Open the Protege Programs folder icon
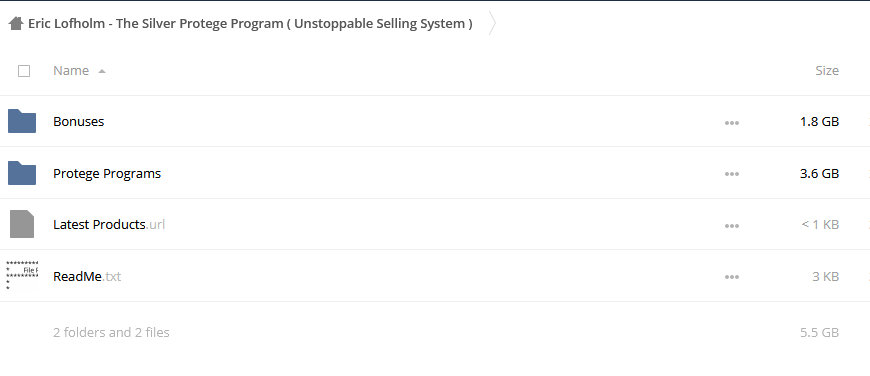The width and height of the screenshot is (870, 376). pos(22,173)
